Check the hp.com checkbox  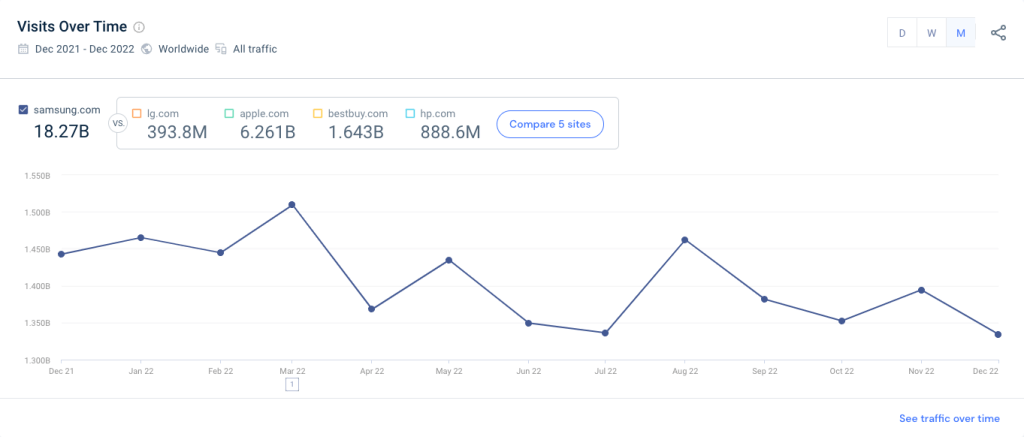(x=410, y=113)
